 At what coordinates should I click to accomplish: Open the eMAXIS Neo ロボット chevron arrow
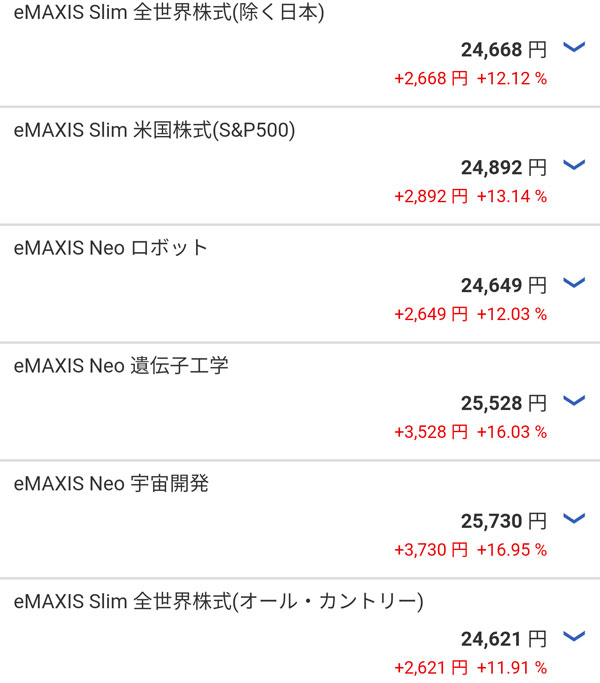[573, 283]
